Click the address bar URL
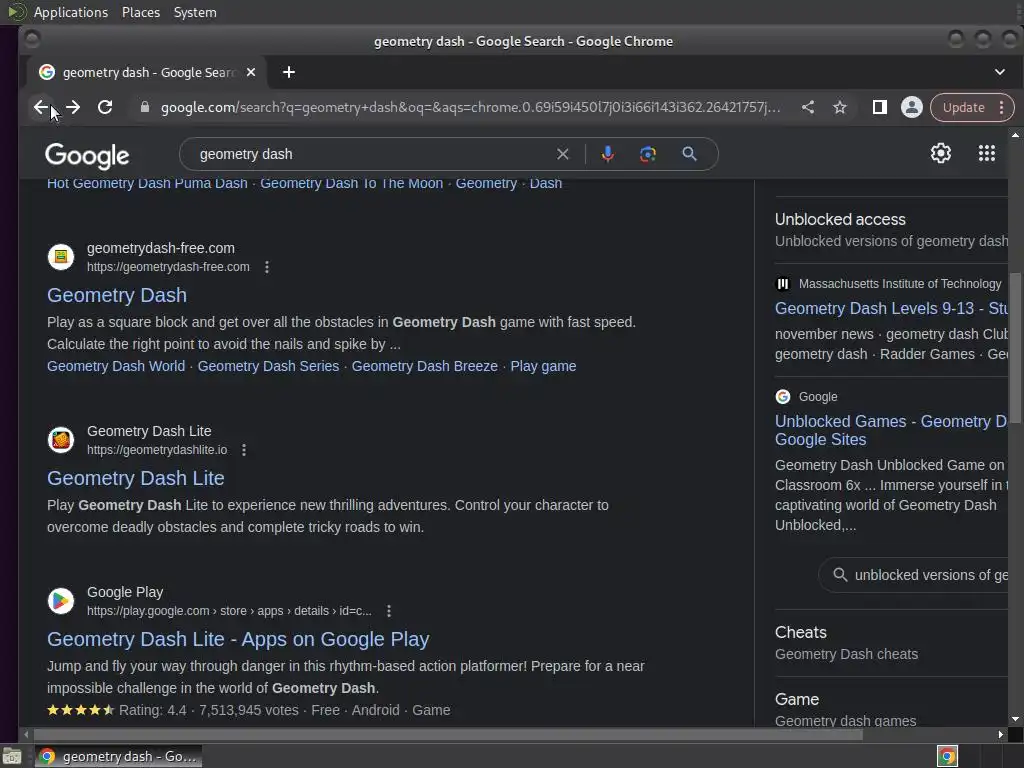This screenshot has height=768, width=1024. [470, 107]
